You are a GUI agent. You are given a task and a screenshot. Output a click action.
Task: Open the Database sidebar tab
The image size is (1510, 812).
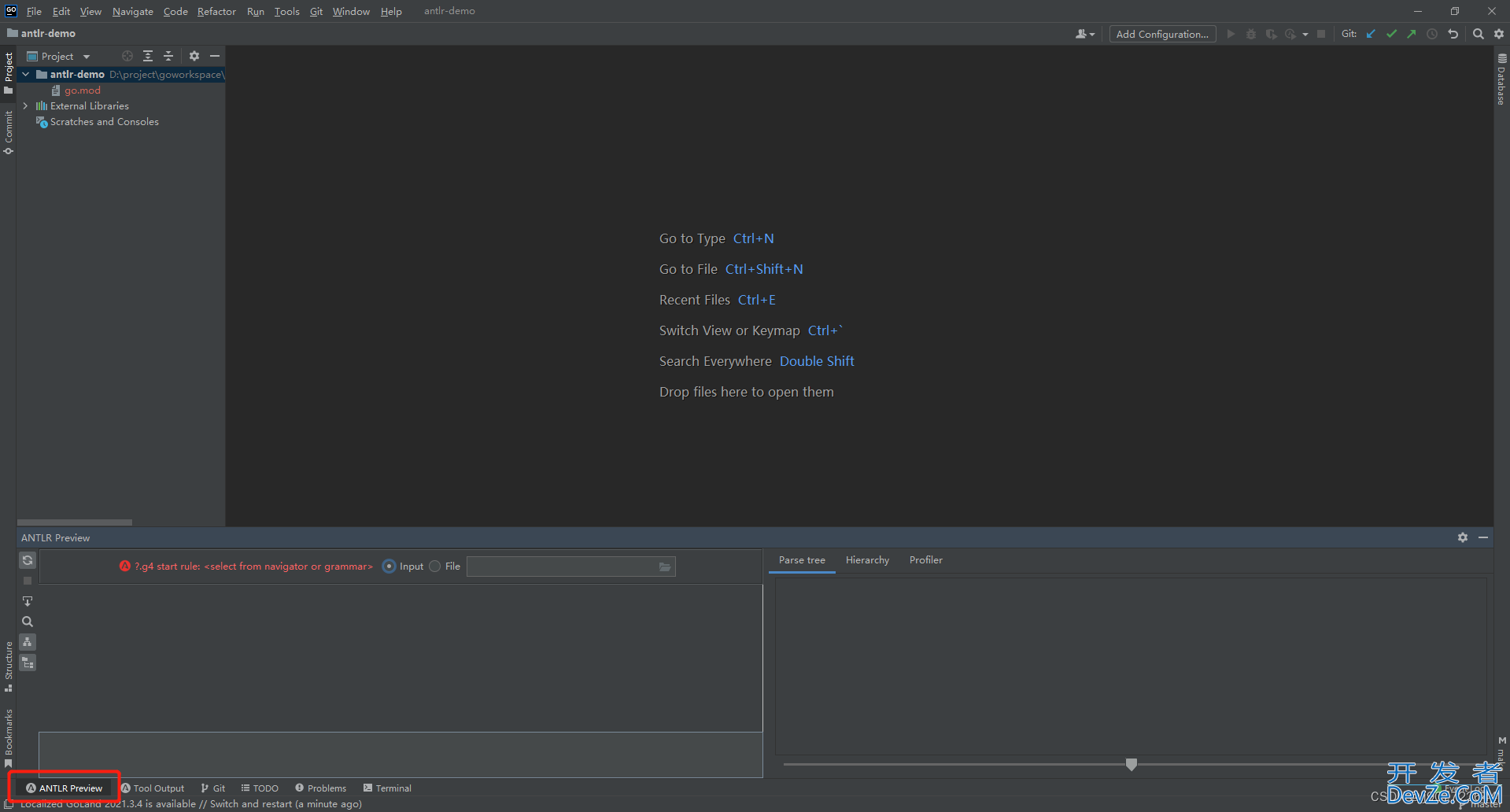coord(1501,79)
